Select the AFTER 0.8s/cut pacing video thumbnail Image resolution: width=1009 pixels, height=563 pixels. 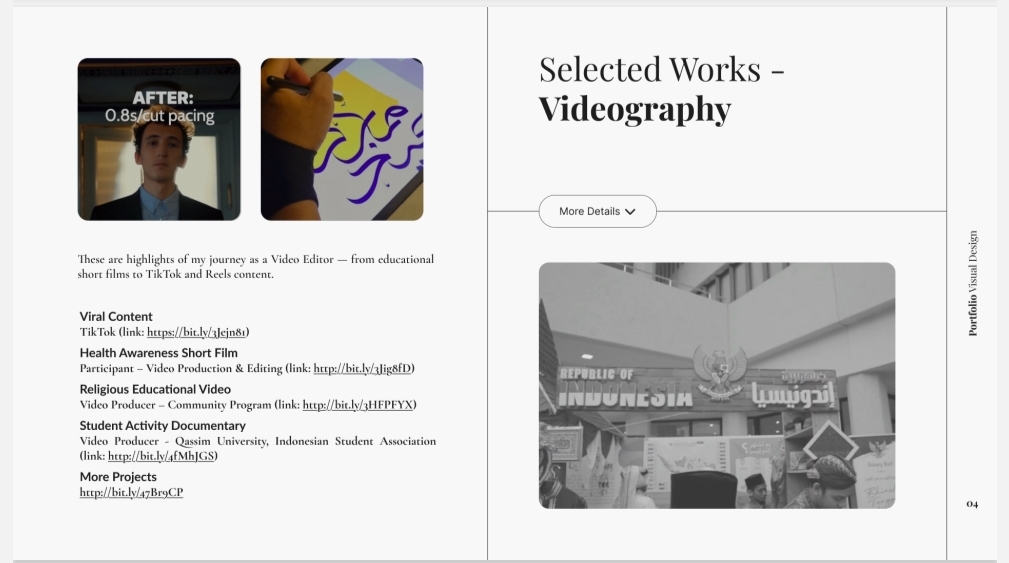159,139
